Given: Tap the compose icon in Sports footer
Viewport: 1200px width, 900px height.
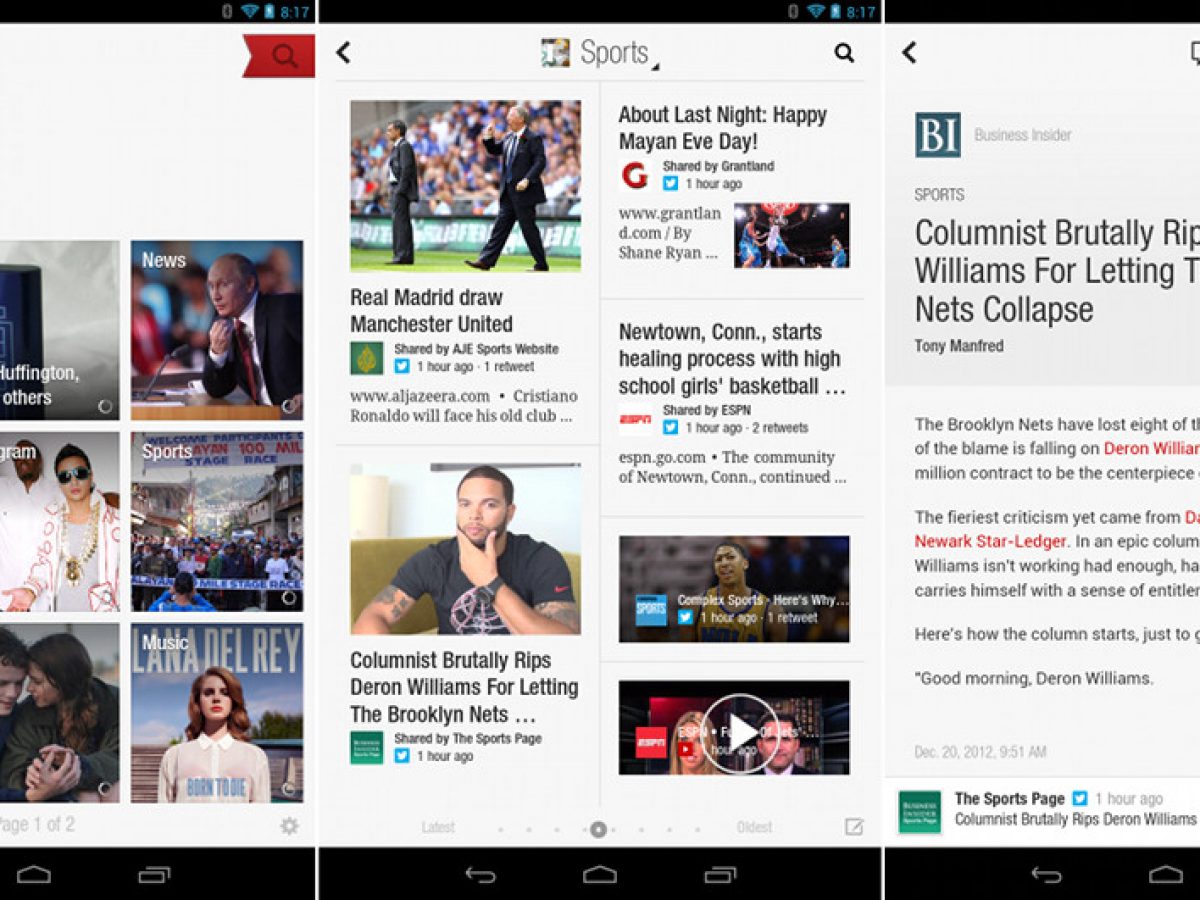Looking at the screenshot, I should point(853,827).
